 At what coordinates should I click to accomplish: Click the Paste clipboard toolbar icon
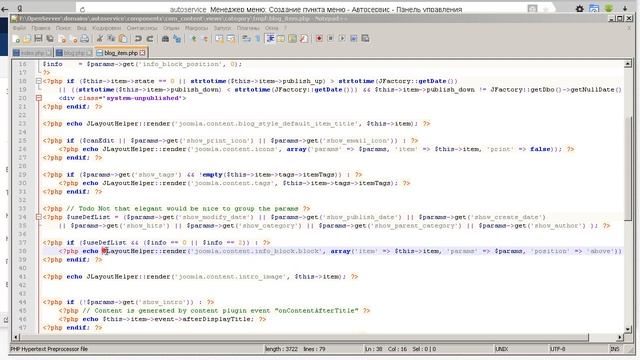tap(122, 39)
